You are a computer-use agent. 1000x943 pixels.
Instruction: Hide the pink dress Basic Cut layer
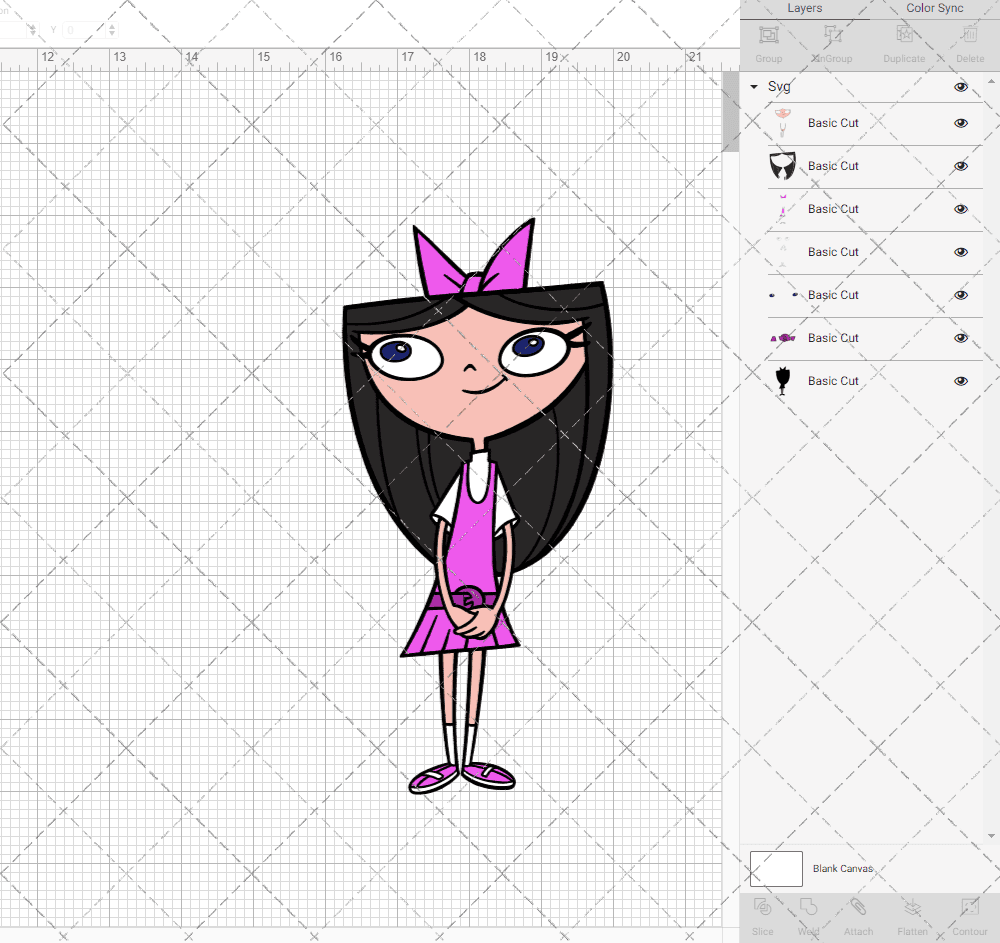coord(960,209)
